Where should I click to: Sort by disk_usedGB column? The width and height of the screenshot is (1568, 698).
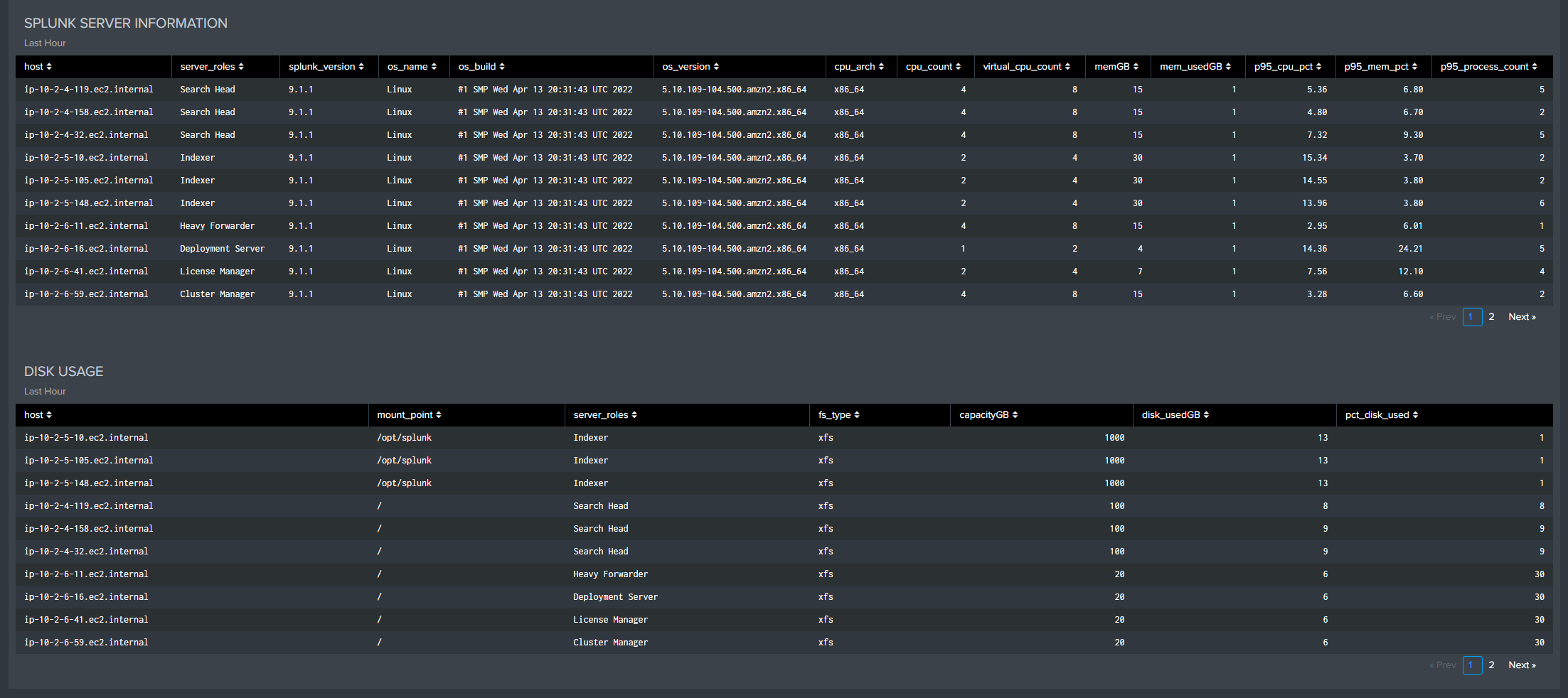[1175, 415]
